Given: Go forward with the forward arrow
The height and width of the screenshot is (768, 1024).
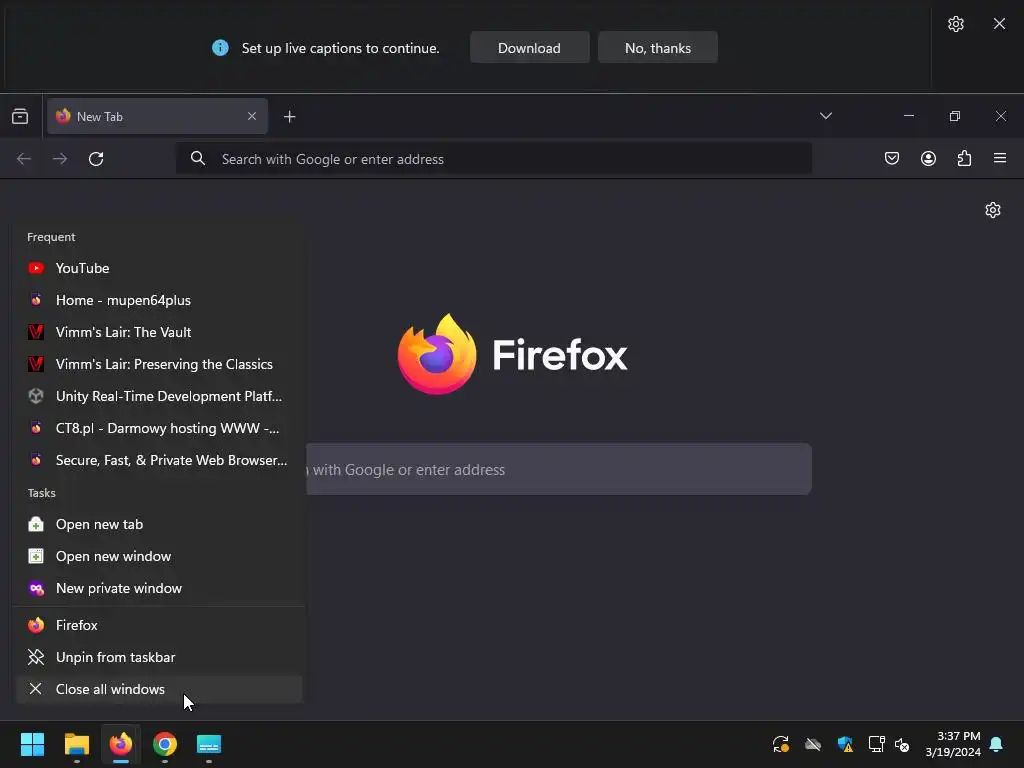Looking at the screenshot, I should [60, 159].
